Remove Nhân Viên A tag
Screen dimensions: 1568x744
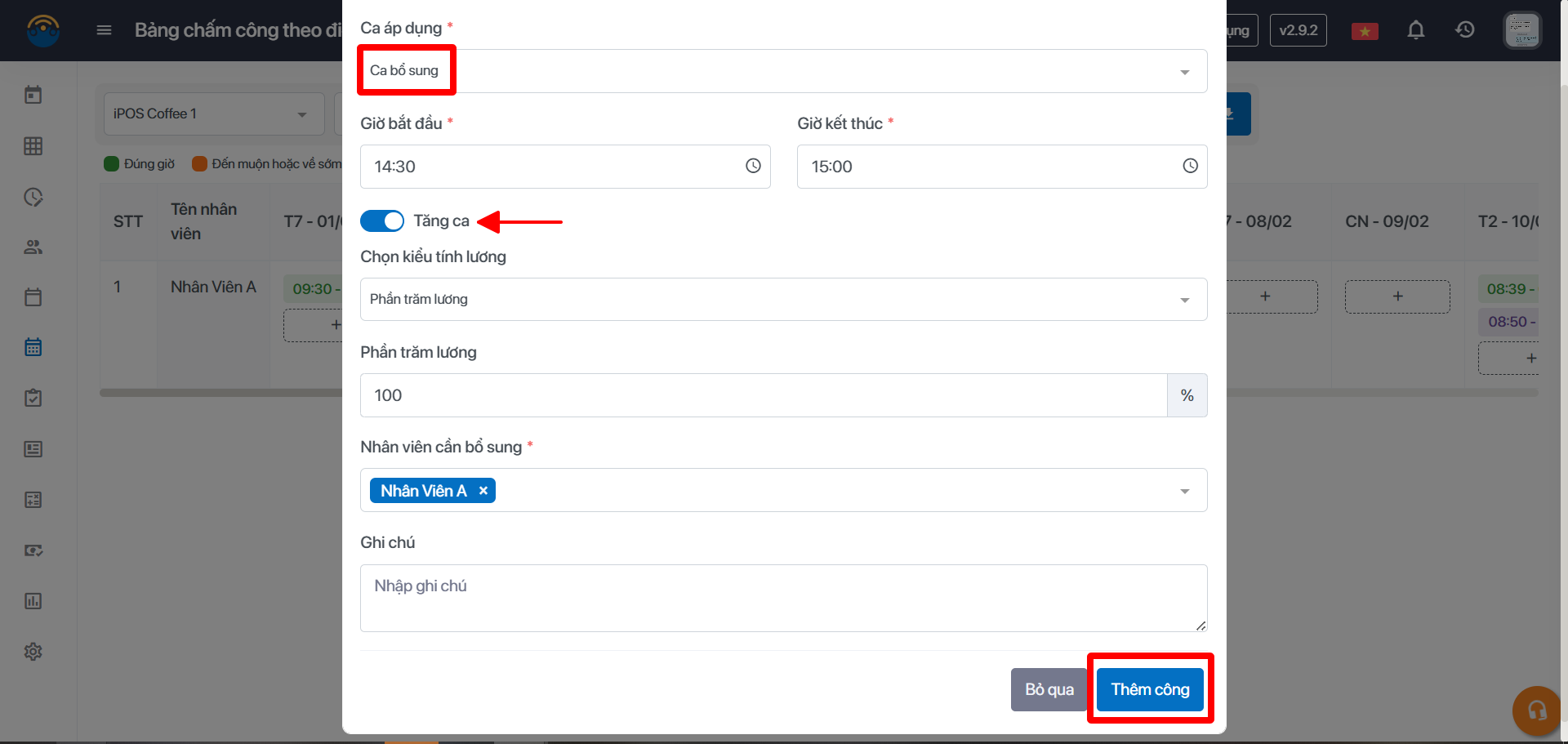tap(483, 491)
